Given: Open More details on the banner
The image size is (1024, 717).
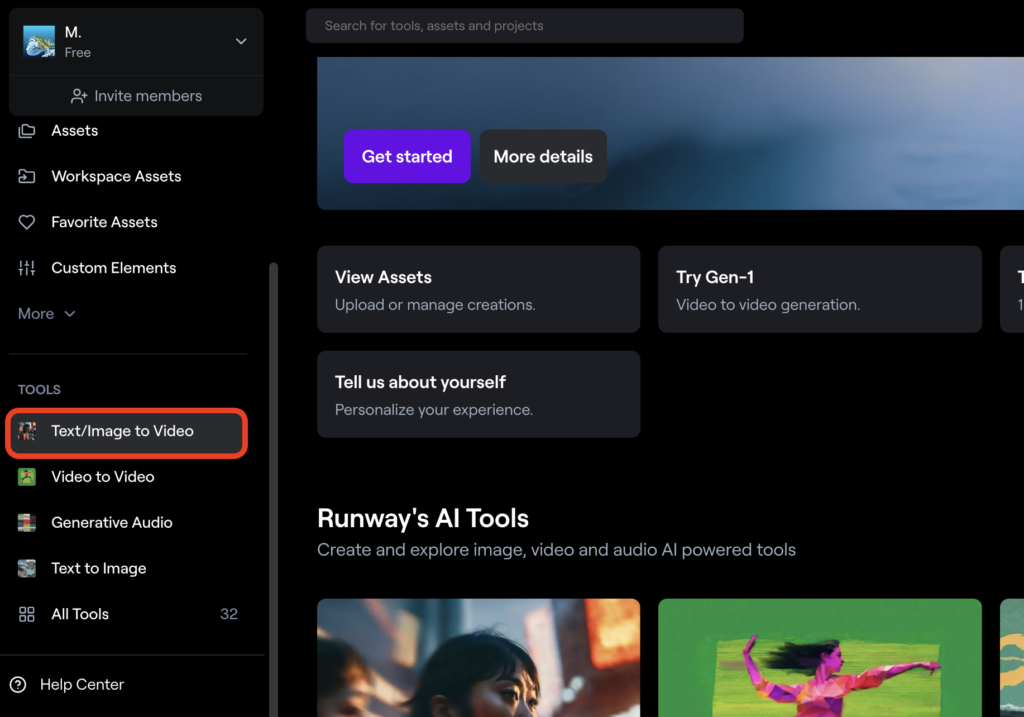Looking at the screenshot, I should coord(543,157).
